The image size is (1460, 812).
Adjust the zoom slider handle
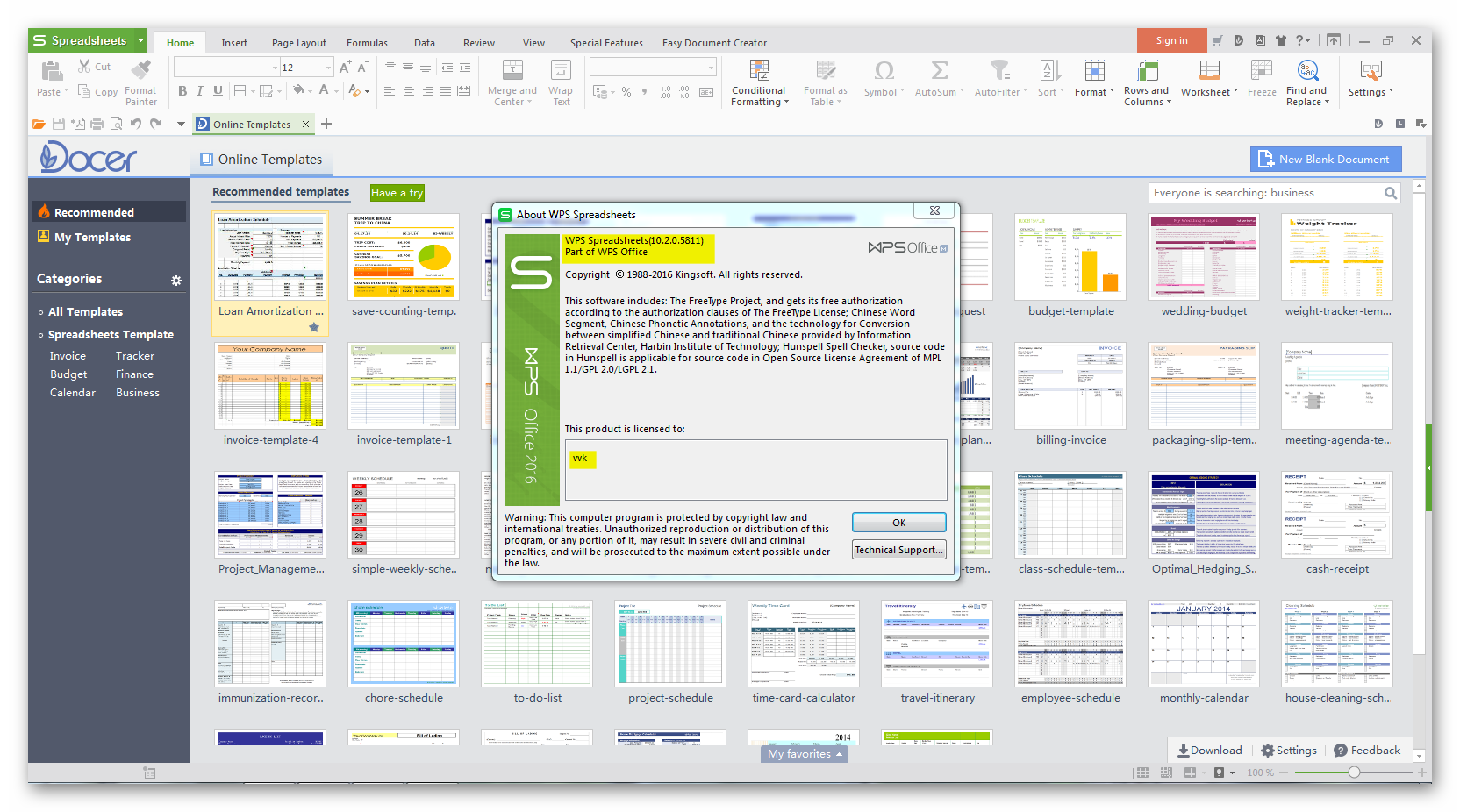tap(1354, 773)
